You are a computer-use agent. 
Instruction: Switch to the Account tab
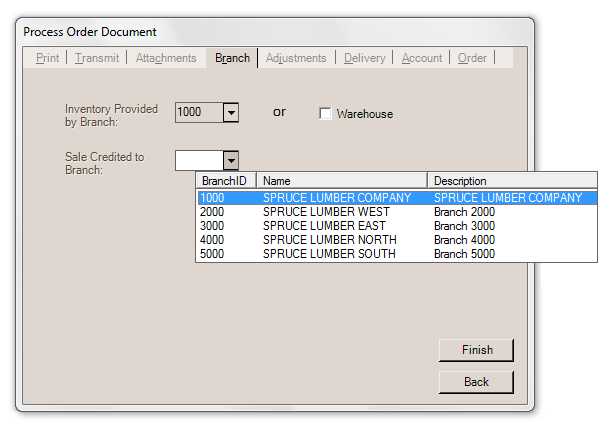click(422, 58)
